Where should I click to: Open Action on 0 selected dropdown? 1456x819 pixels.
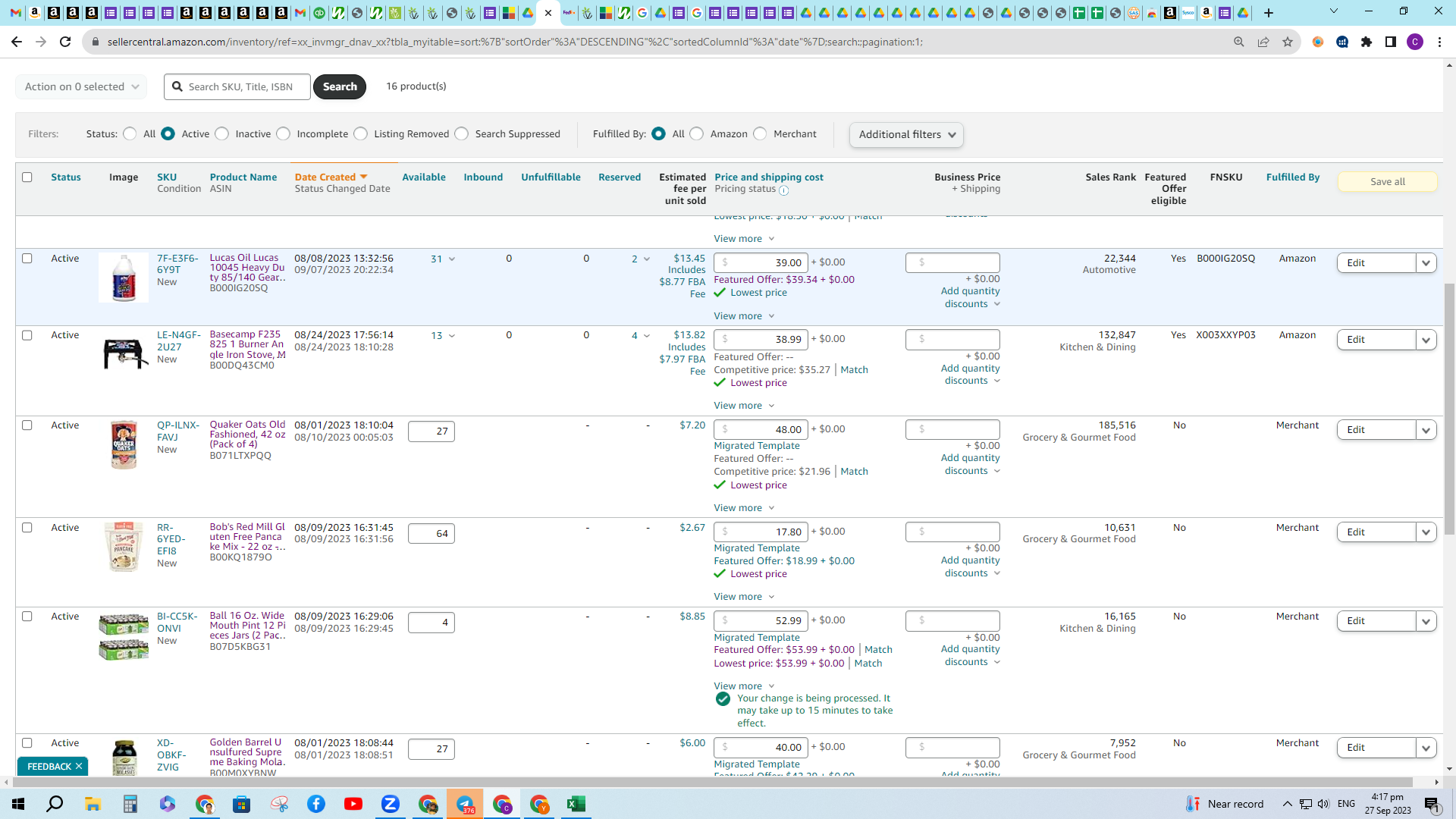click(81, 86)
